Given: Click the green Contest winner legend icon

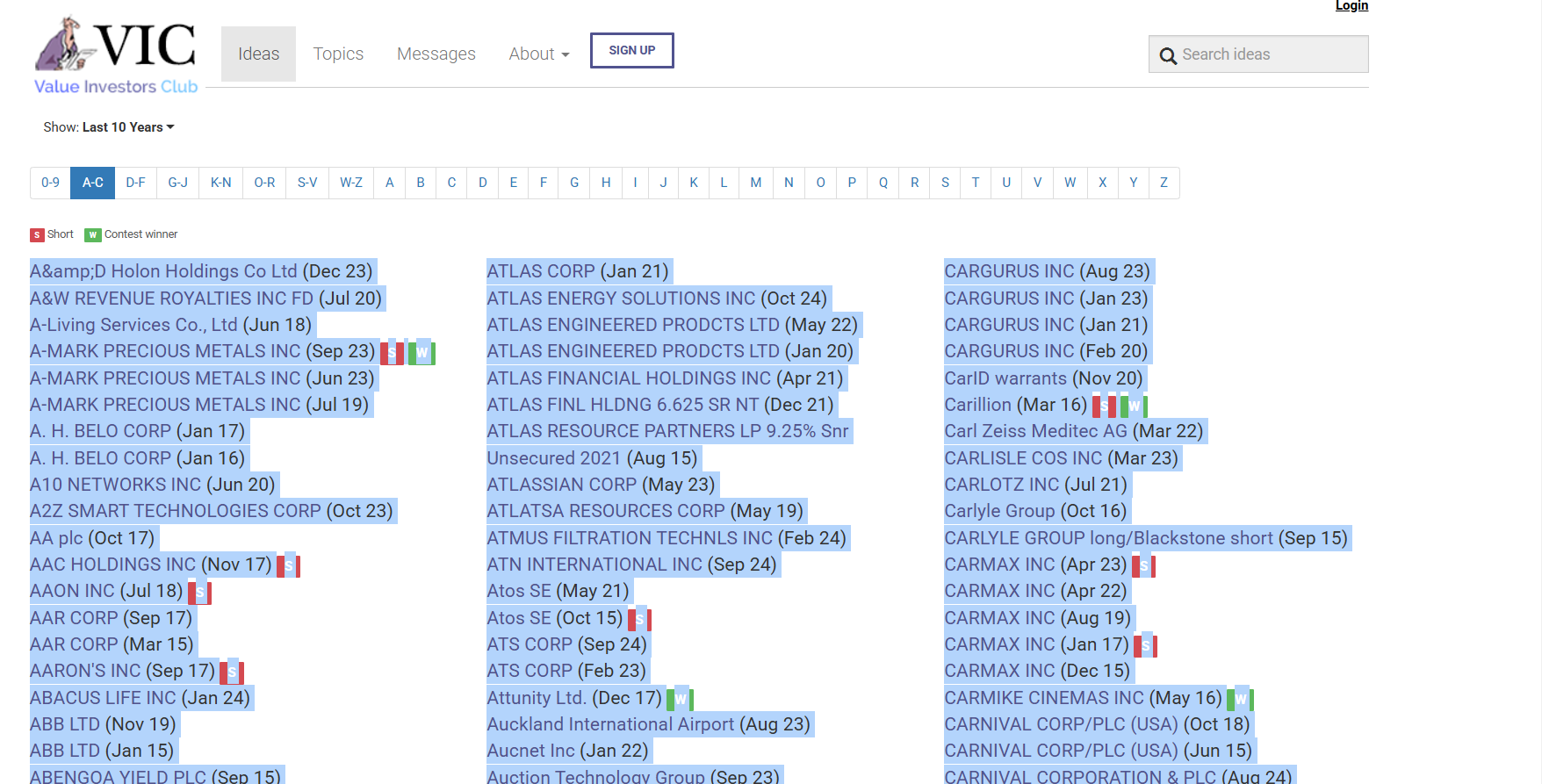Looking at the screenshot, I should pyautogui.click(x=92, y=235).
